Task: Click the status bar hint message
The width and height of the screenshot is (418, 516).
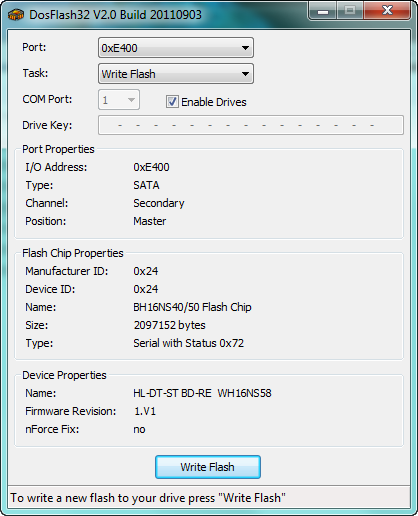Action: pos(148,498)
